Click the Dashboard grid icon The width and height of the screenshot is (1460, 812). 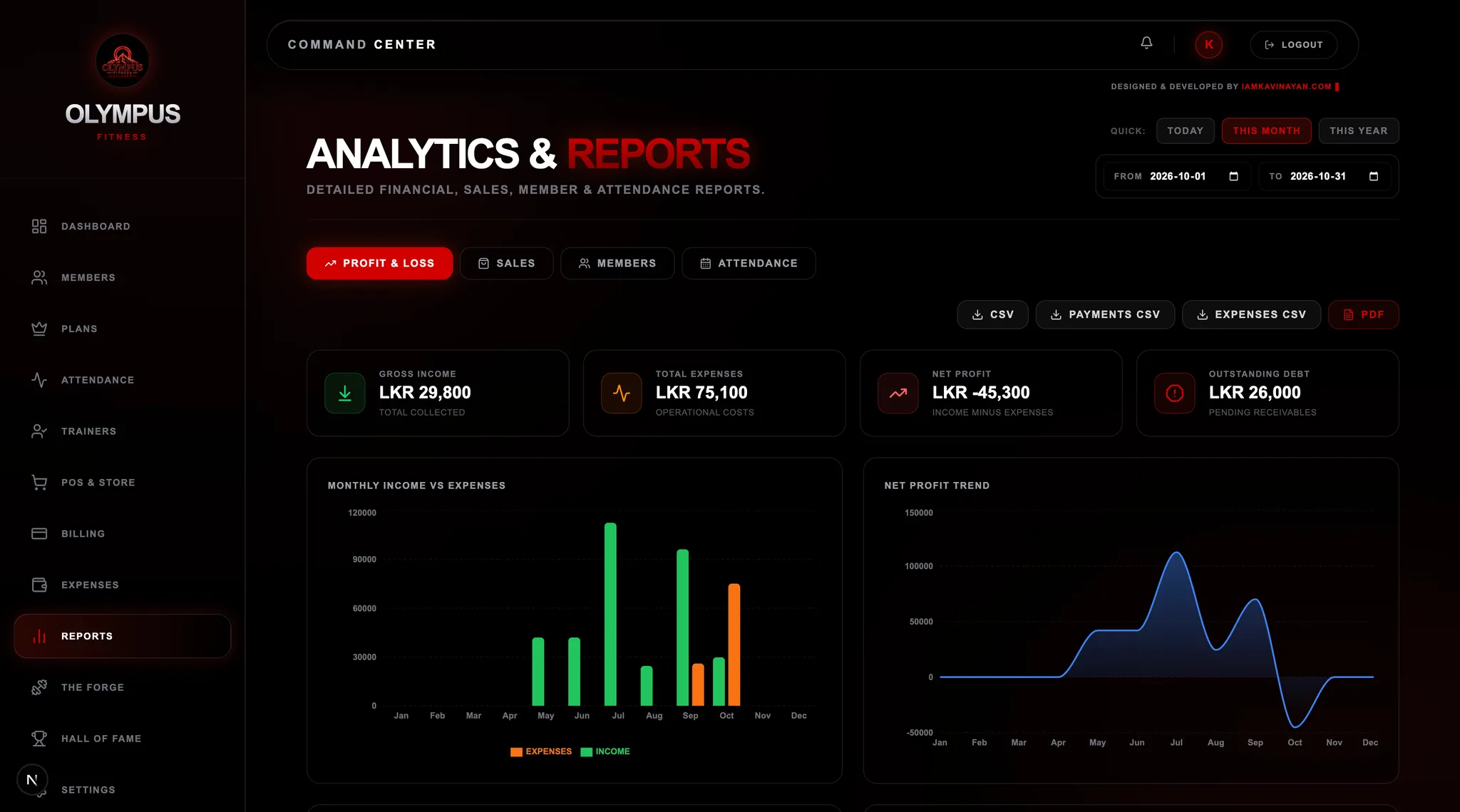(39, 226)
